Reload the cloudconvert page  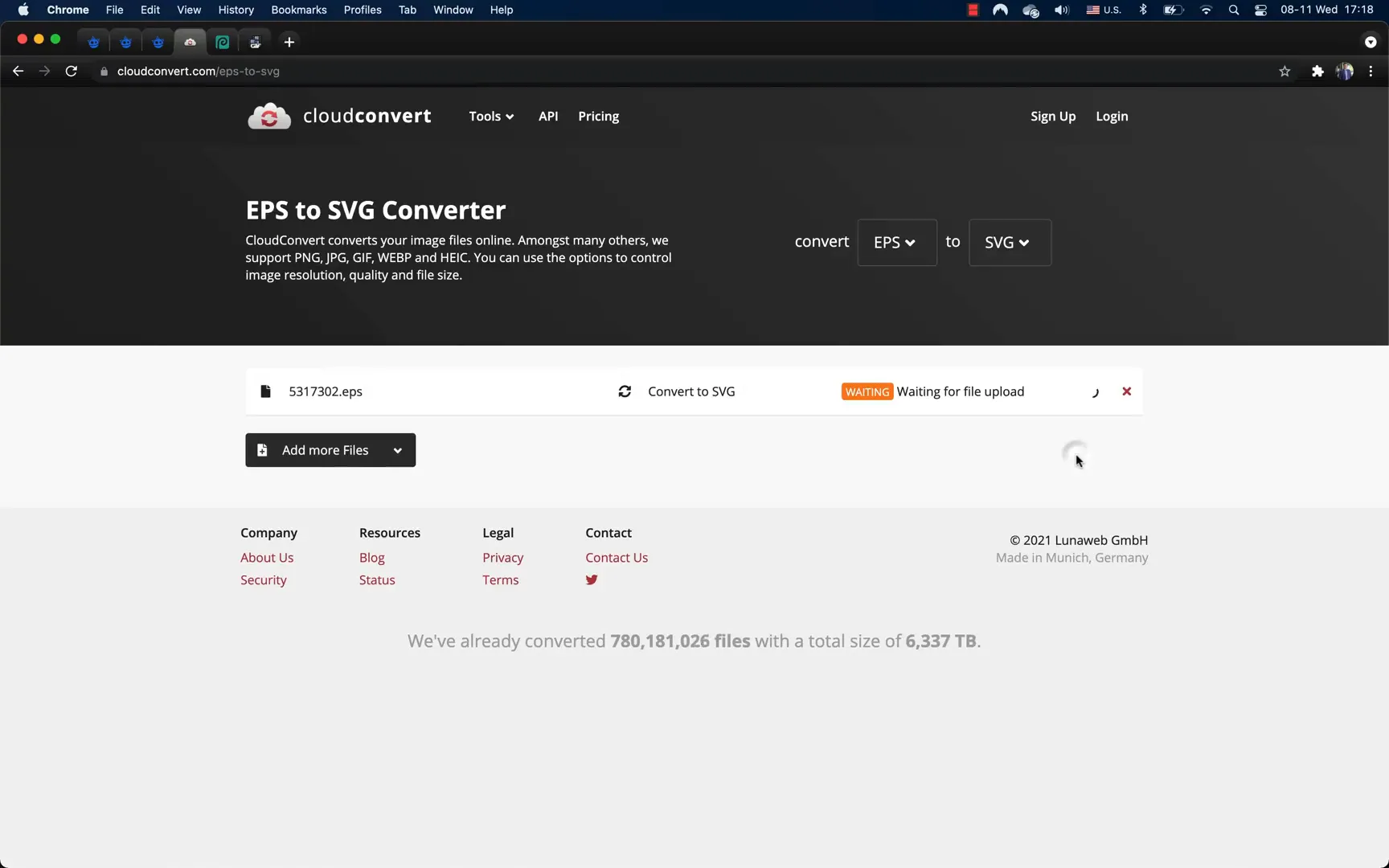[x=71, y=71]
